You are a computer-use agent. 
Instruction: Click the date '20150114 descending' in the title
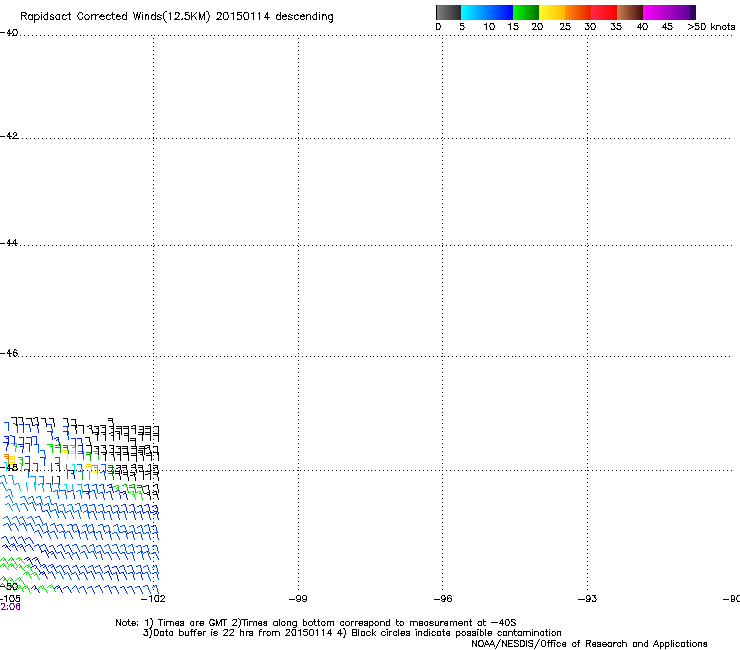click(x=274, y=16)
